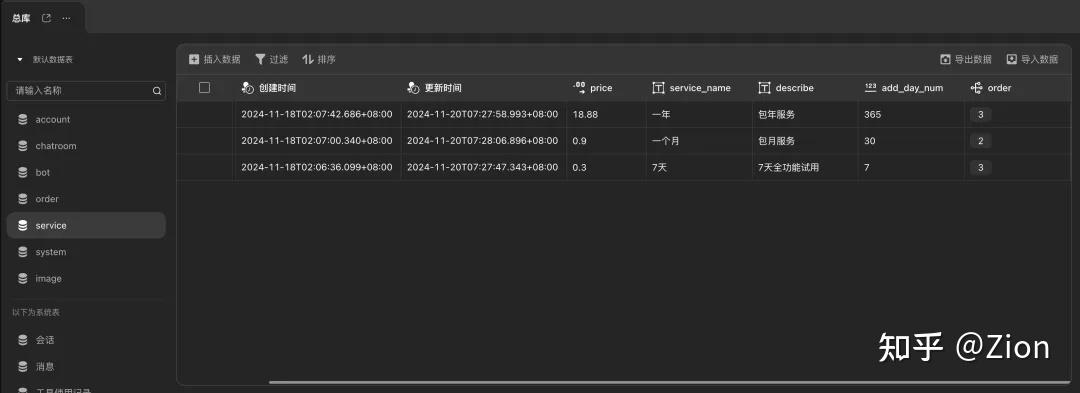Open the chatroom table
Viewport: 1080px width, 393px height.
click(86, 146)
